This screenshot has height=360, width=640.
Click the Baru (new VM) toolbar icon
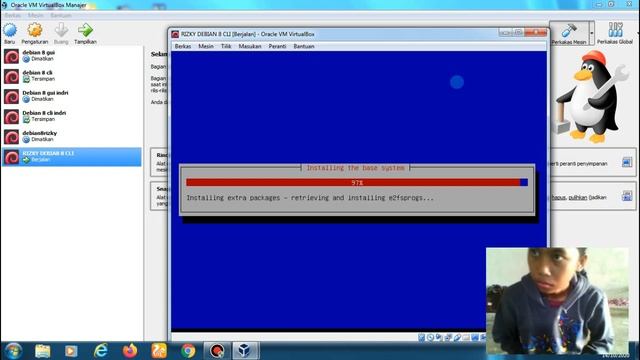click(10, 31)
